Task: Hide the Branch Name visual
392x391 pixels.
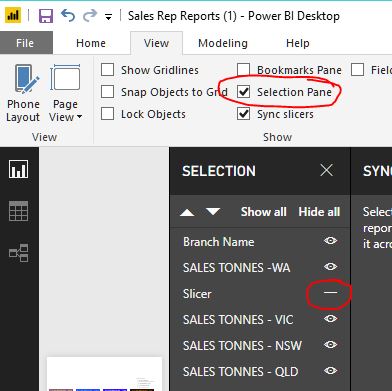Action: tap(330, 241)
